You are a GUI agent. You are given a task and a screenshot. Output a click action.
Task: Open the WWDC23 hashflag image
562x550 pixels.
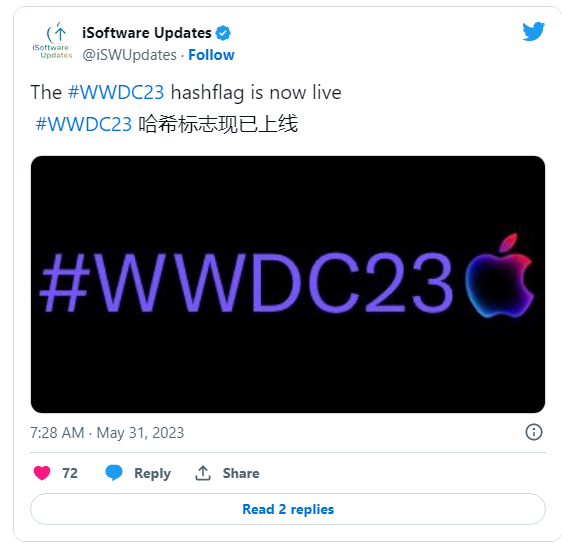point(288,284)
